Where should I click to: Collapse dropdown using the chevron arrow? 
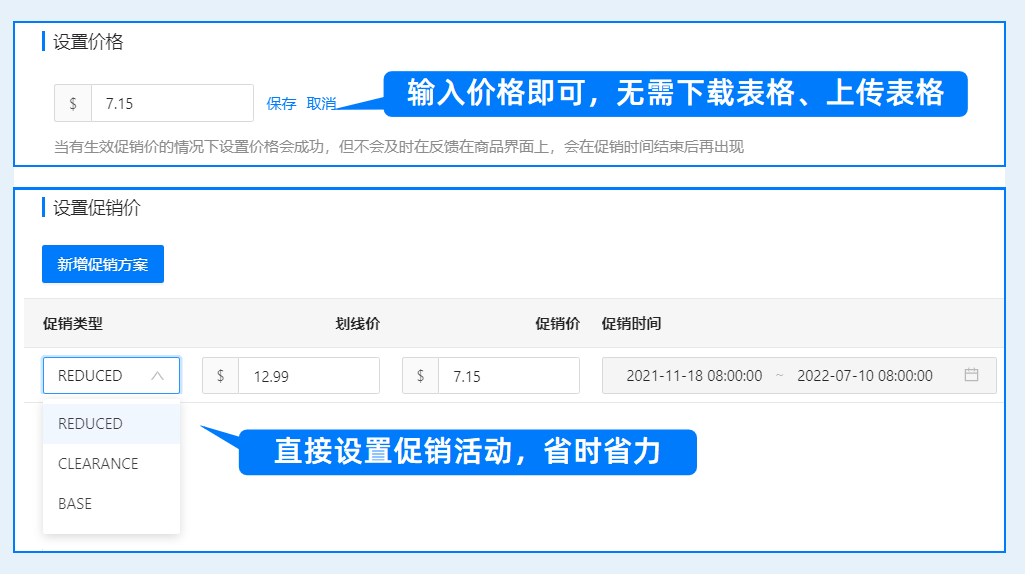click(x=157, y=376)
